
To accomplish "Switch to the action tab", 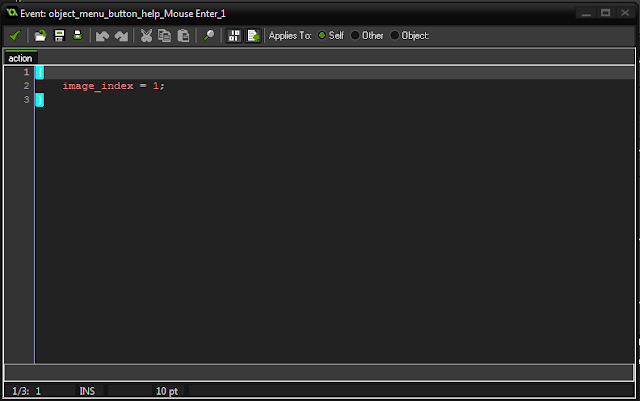I will point(20,58).
